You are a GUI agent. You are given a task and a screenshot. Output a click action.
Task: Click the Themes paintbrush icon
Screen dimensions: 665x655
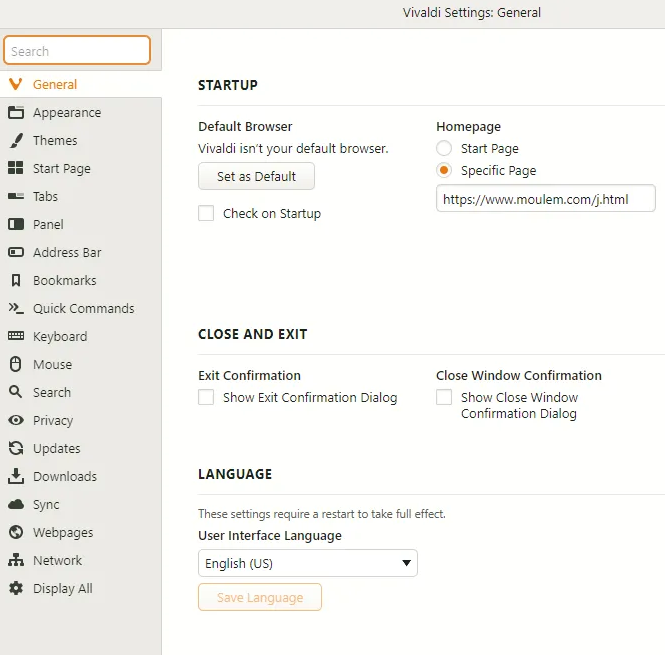[x=16, y=141]
